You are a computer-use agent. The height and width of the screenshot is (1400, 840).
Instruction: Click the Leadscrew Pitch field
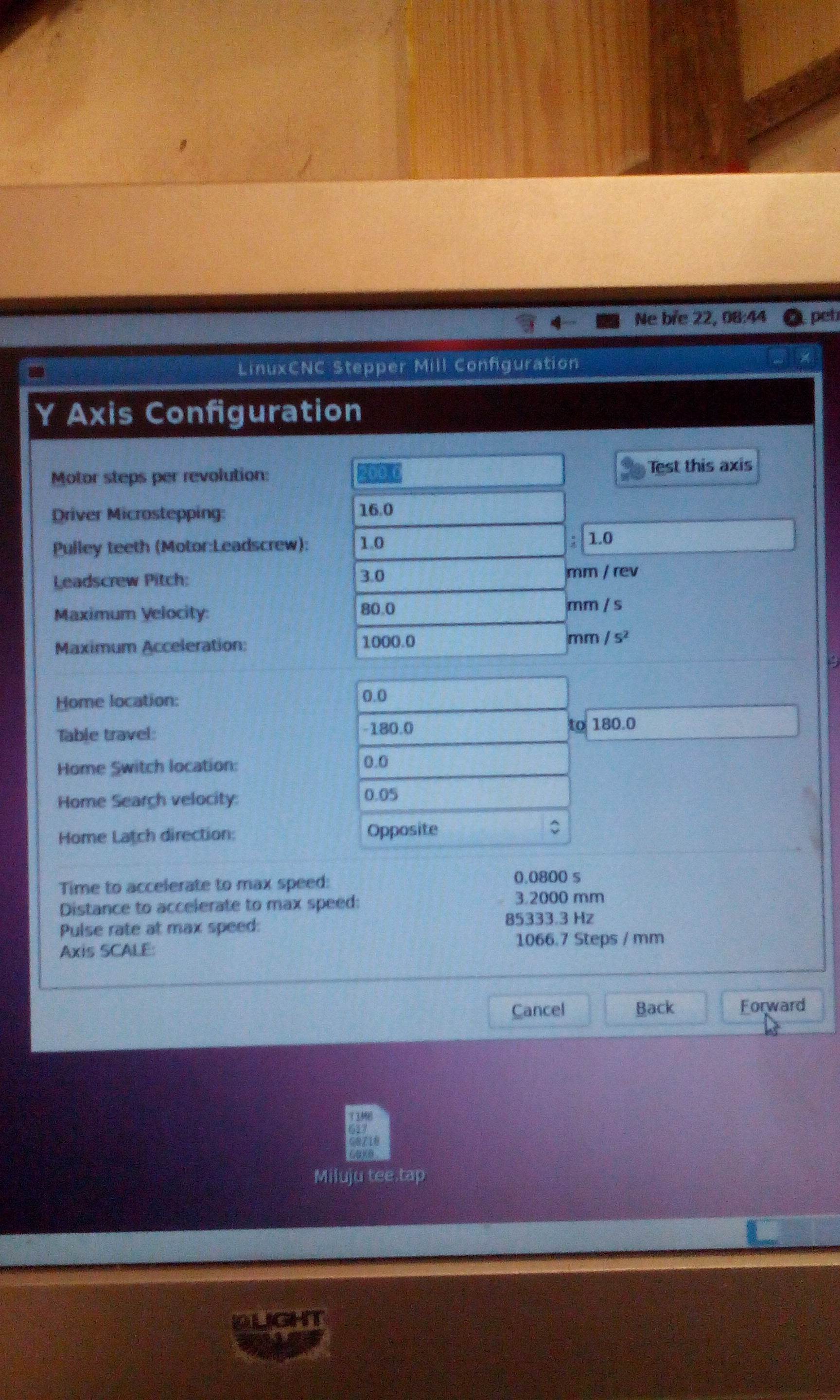click(x=459, y=576)
